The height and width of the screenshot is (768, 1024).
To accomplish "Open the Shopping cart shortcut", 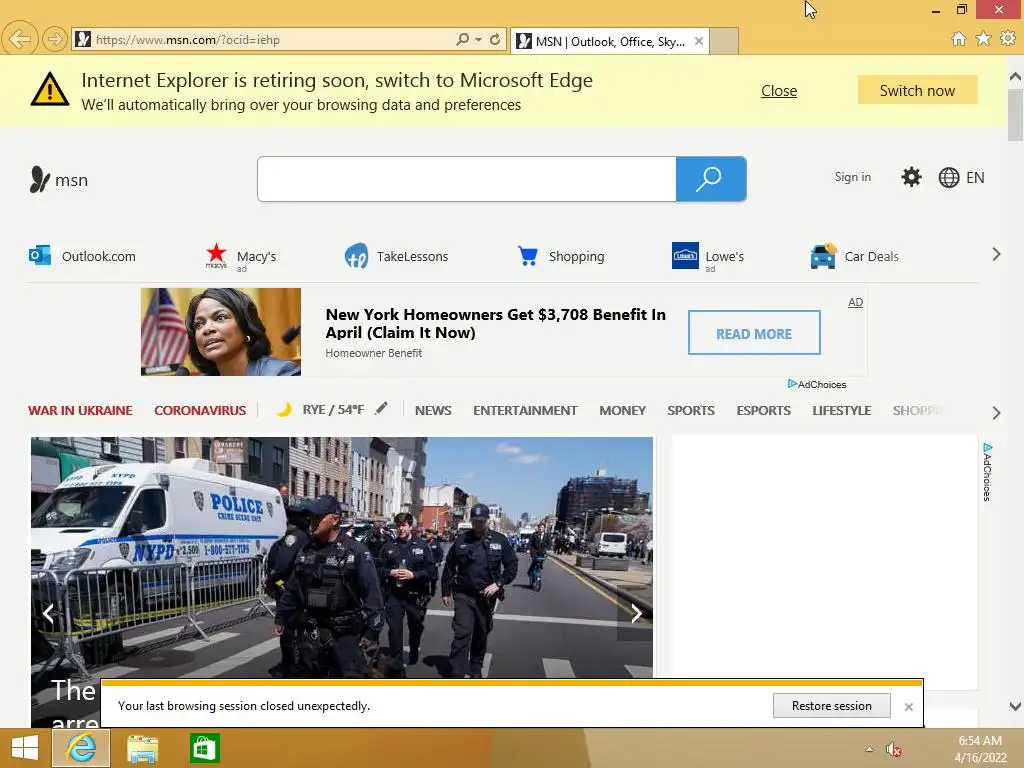I will [528, 255].
